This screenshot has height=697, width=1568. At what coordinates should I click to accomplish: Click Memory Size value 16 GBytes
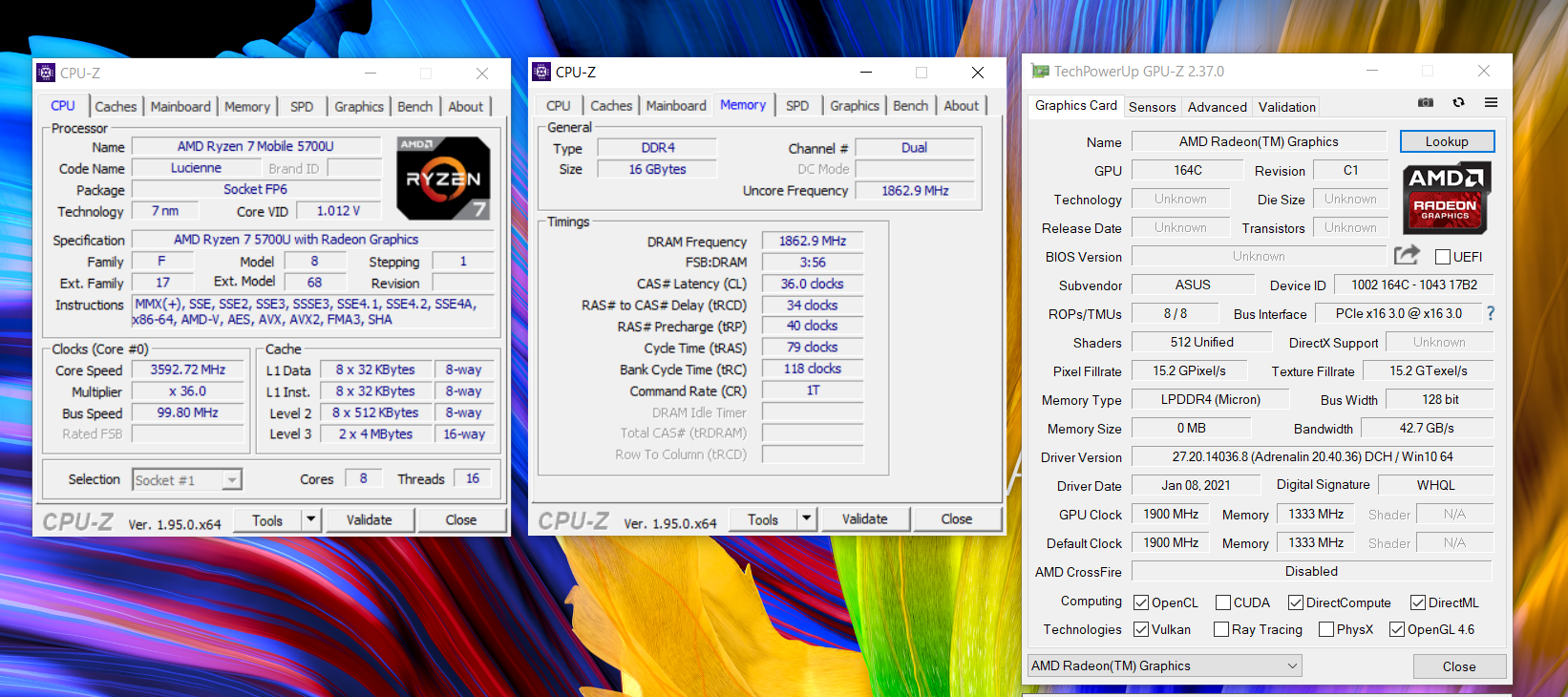coord(657,169)
